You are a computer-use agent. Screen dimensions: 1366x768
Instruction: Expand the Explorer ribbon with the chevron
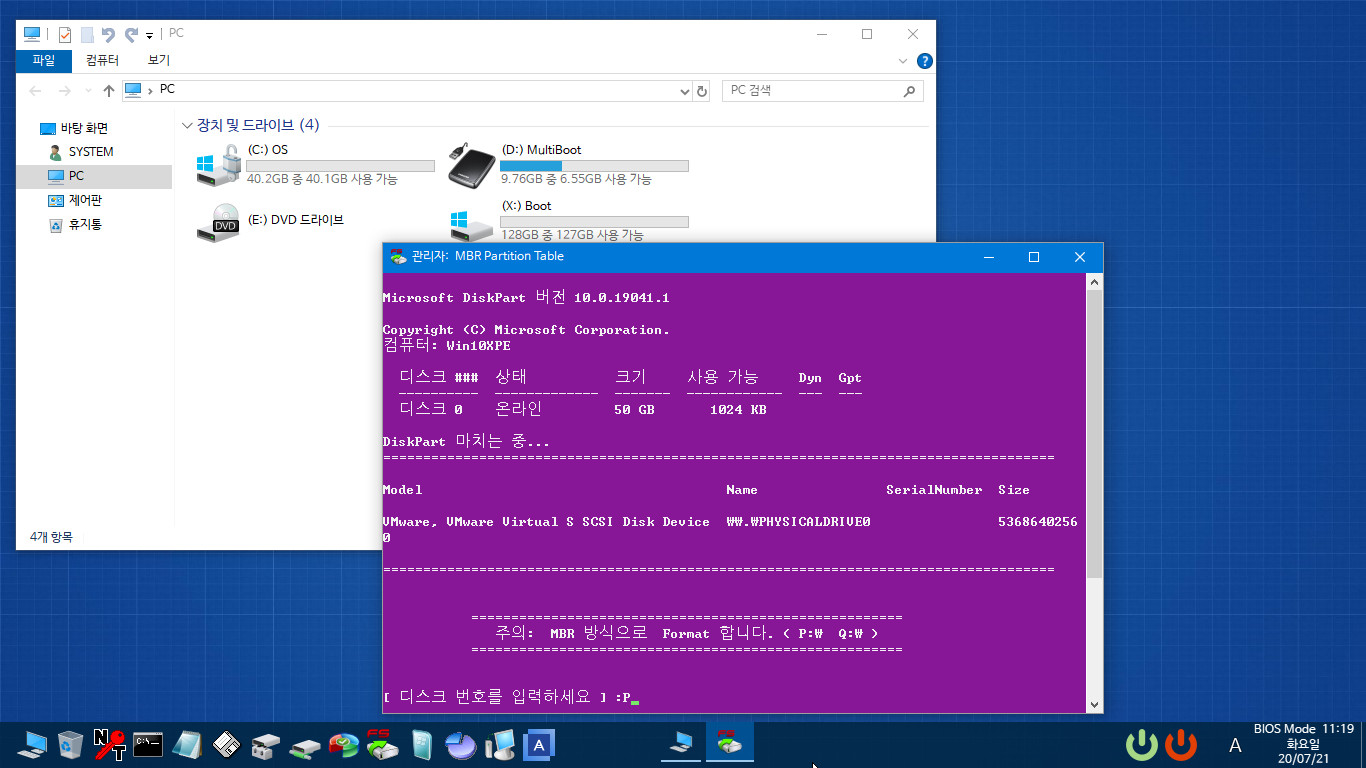pos(903,61)
